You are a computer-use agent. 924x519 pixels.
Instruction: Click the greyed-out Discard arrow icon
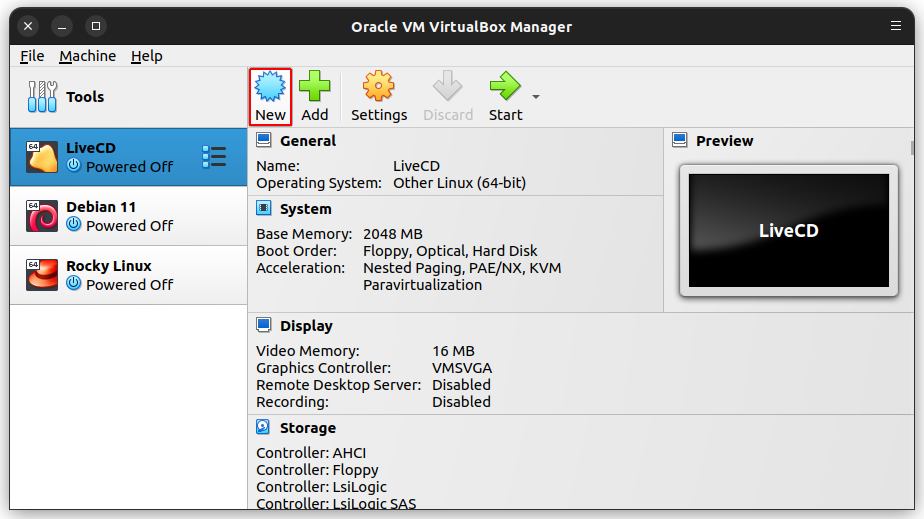pos(447,87)
